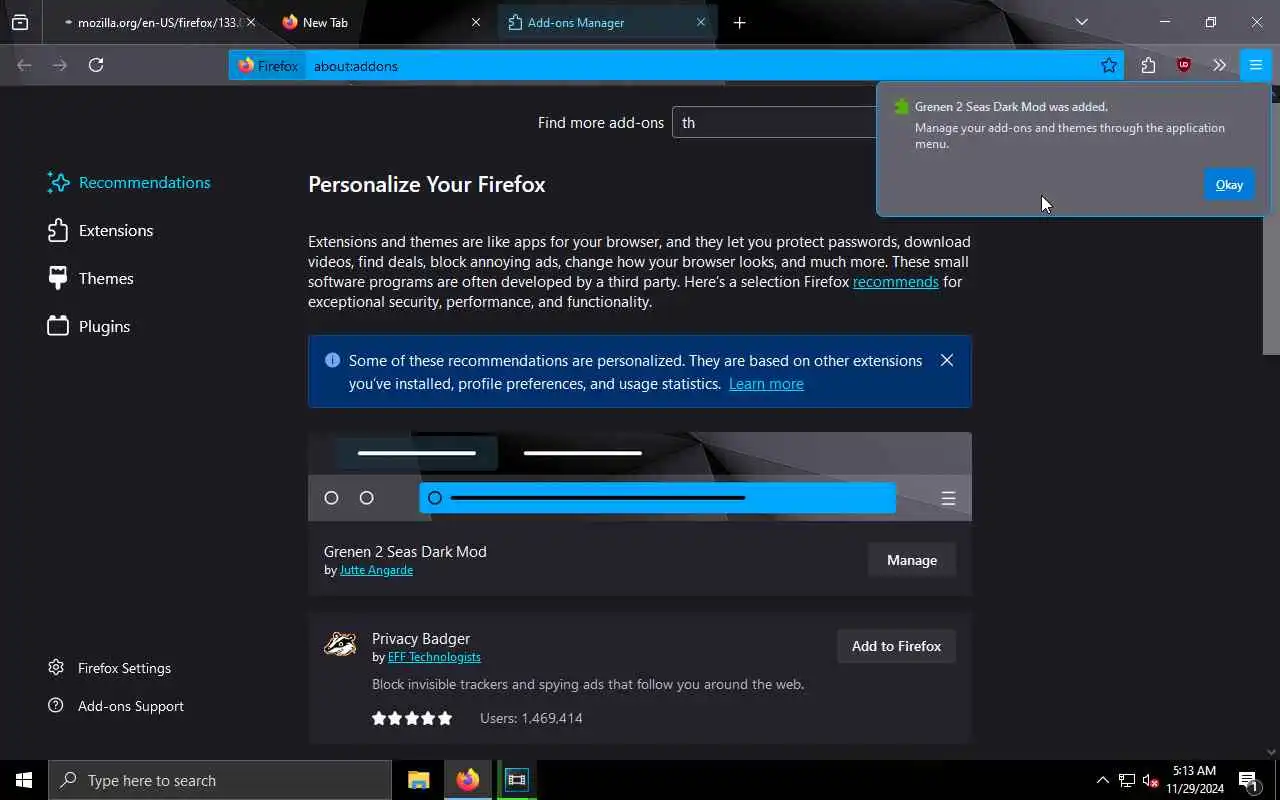Open author Jutte Angarde link

click(x=376, y=570)
